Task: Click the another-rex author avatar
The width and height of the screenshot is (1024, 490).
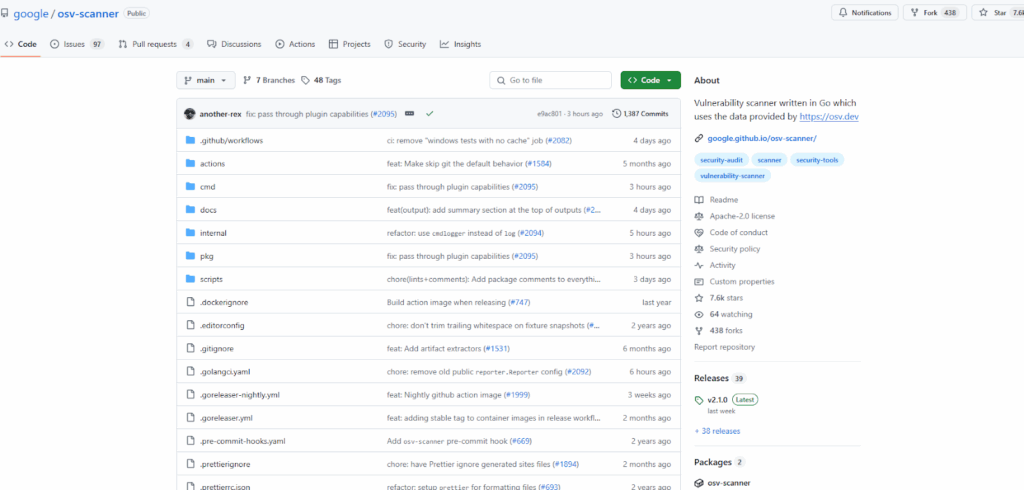Action: pos(190,114)
